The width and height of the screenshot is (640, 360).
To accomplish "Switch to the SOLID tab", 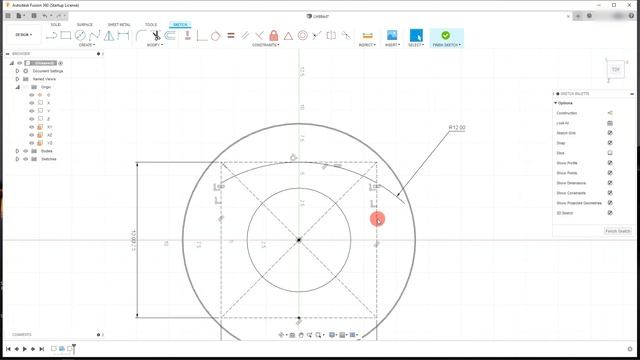I will (x=56, y=25).
